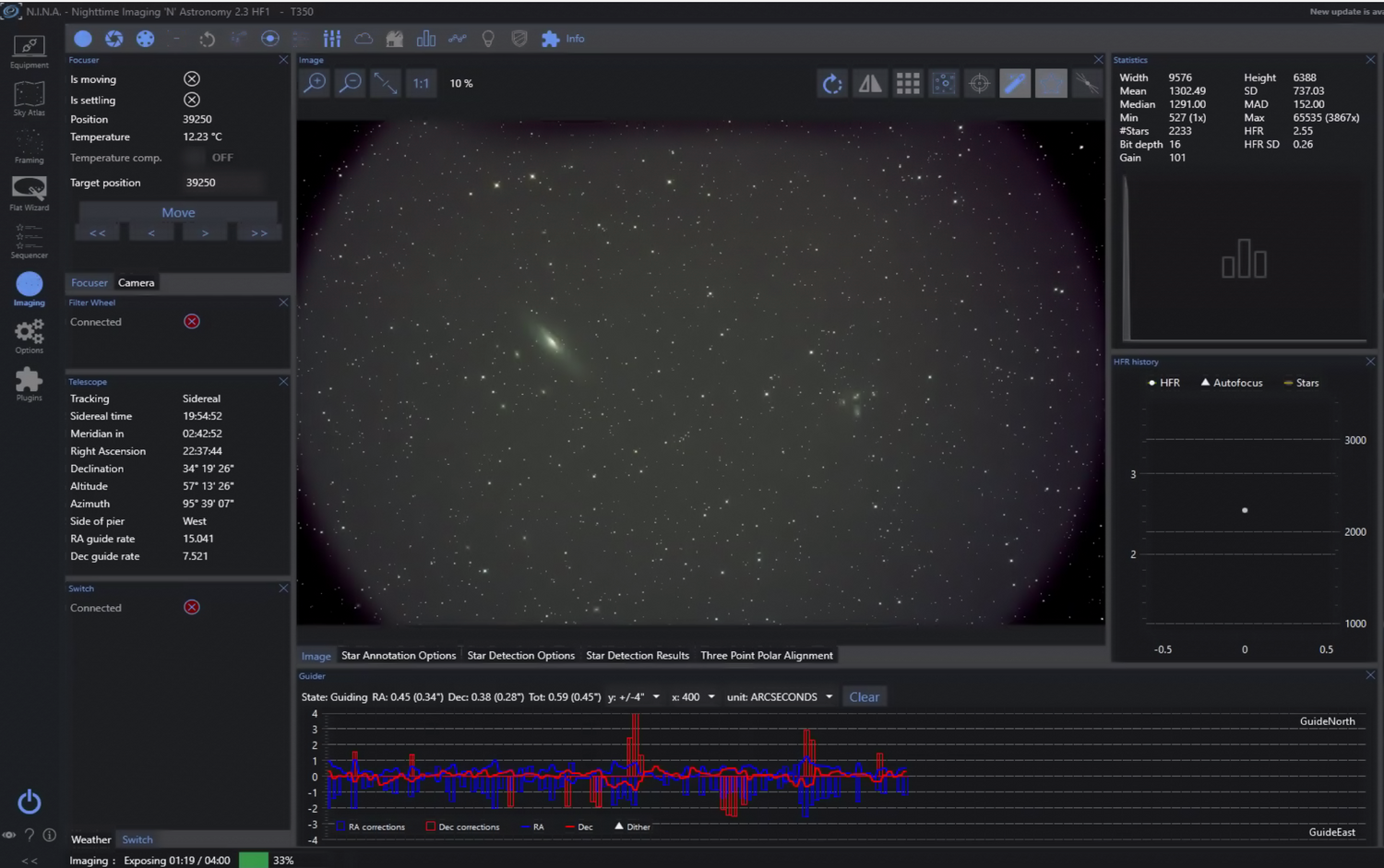1384x868 pixels.
Task: Expand the unit ARCSECONDS dropdown
Action: 829,697
